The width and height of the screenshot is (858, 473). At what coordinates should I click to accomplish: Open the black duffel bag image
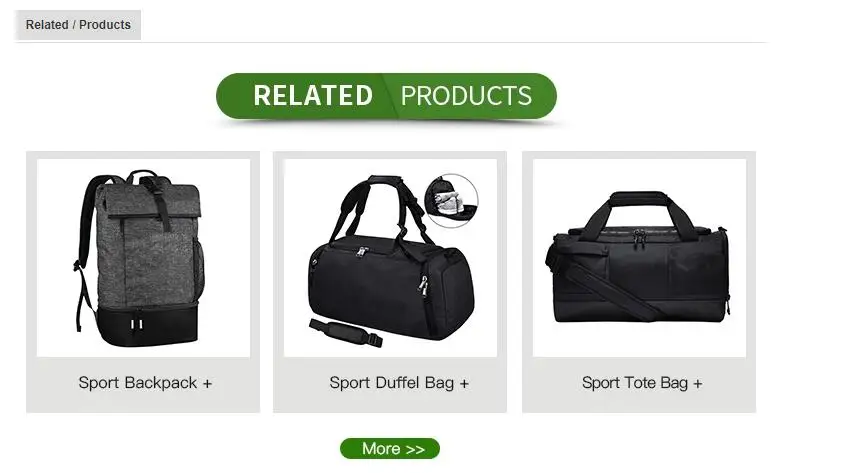coord(390,258)
